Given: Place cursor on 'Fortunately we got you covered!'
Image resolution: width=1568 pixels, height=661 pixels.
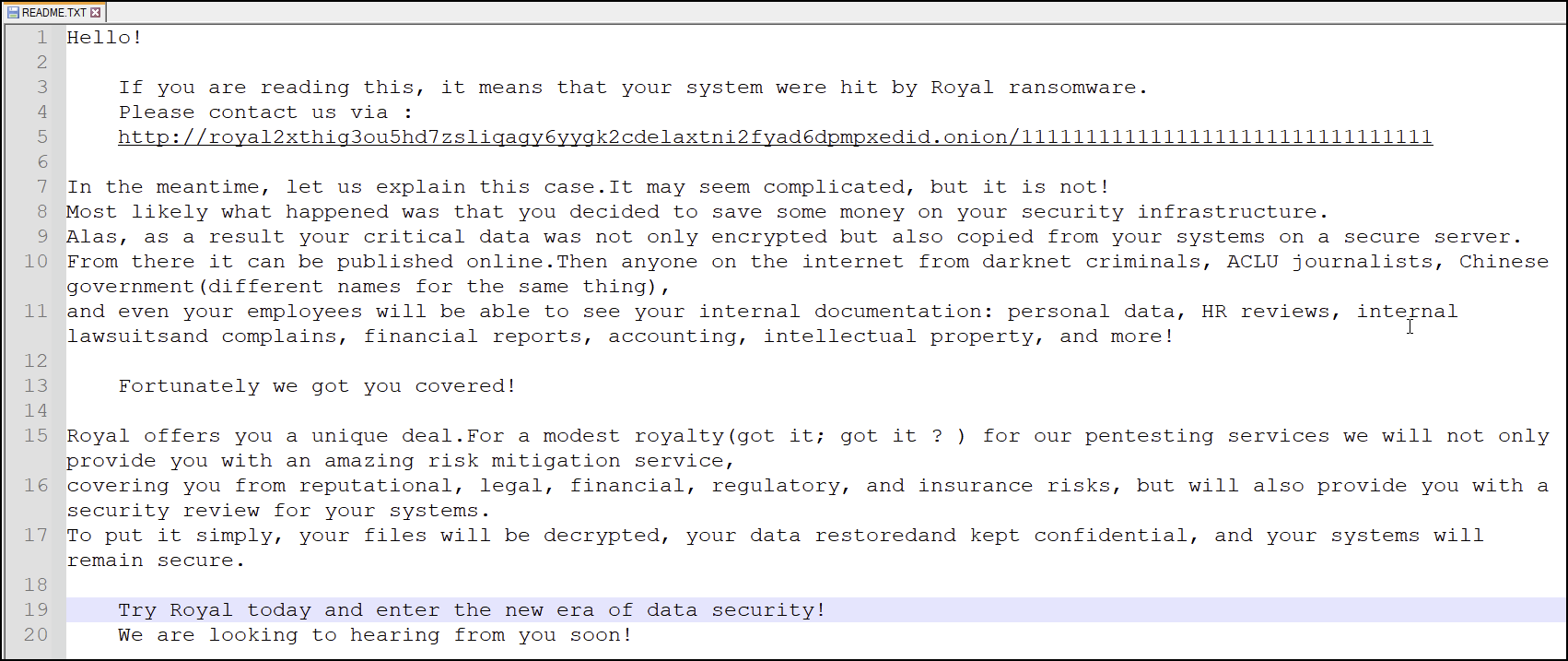Looking at the screenshot, I should pos(317,386).
